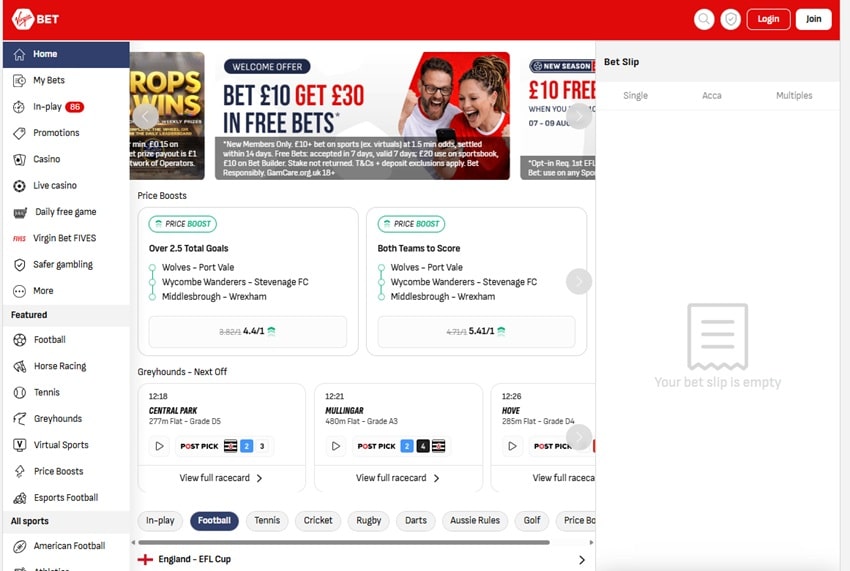
Task: Click the scrollbar left arrow
Action: point(133,542)
